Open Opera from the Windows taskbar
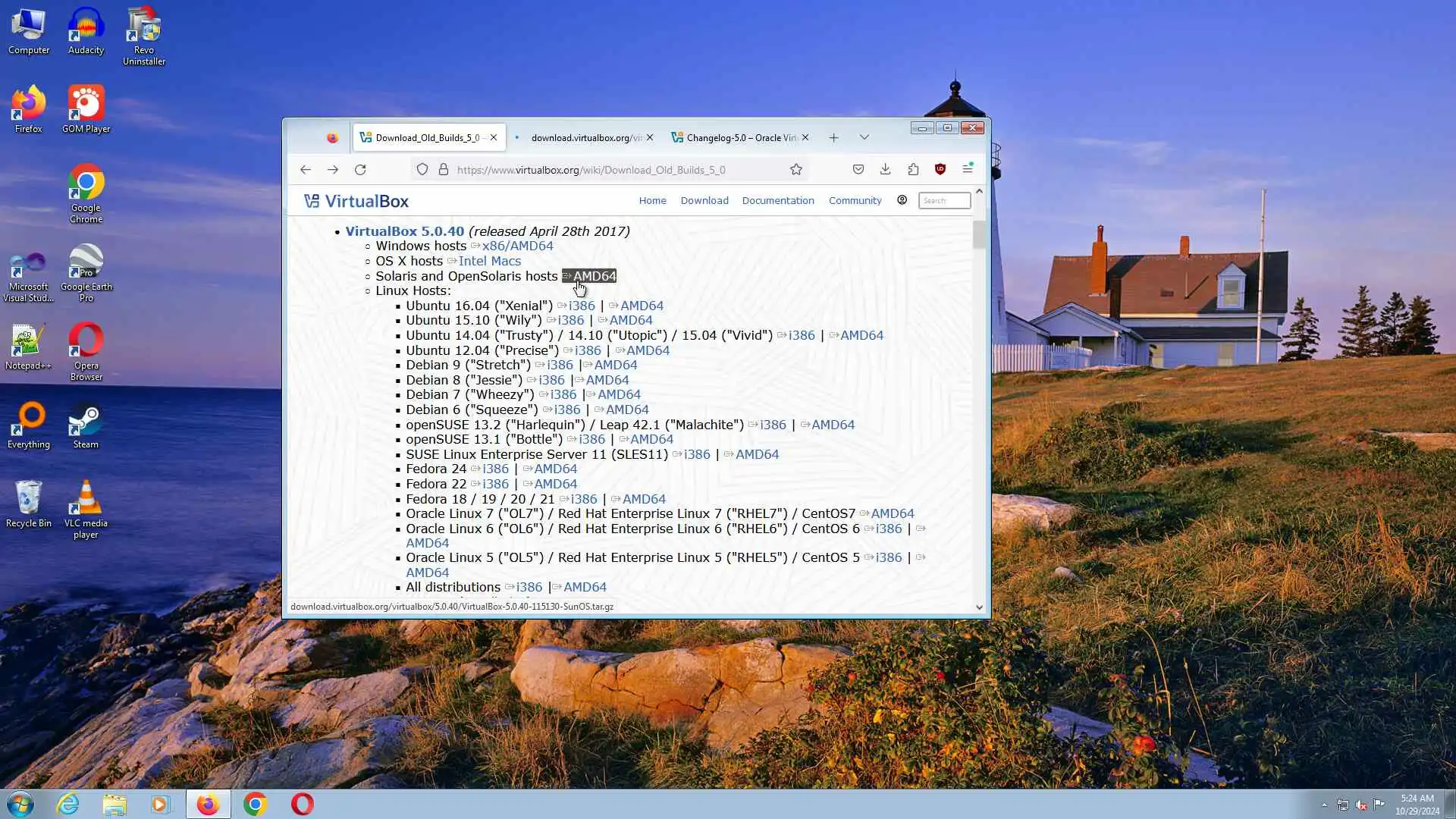Screen dimensions: 1456x819 coord(302,804)
